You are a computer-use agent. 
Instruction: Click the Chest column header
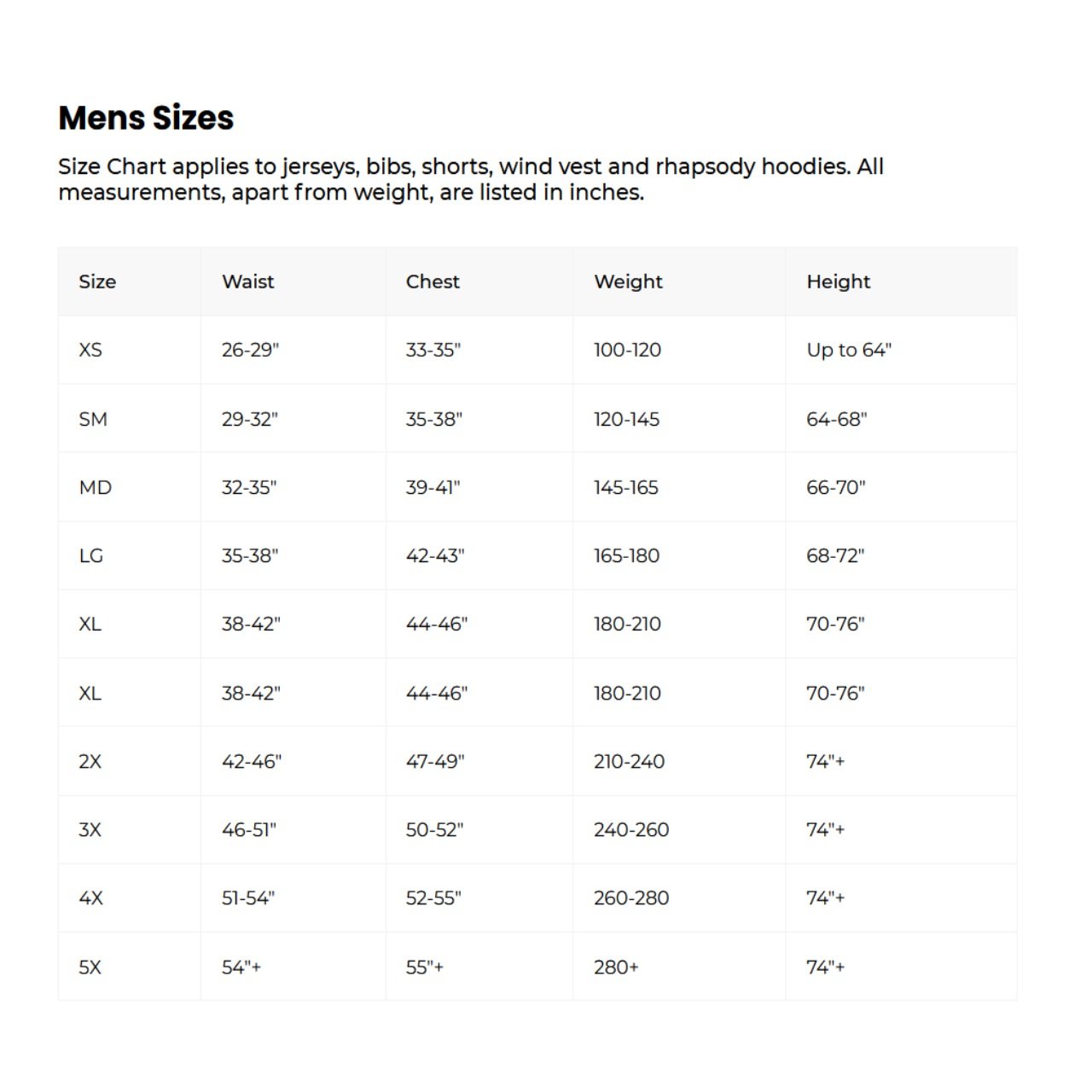click(433, 282)
